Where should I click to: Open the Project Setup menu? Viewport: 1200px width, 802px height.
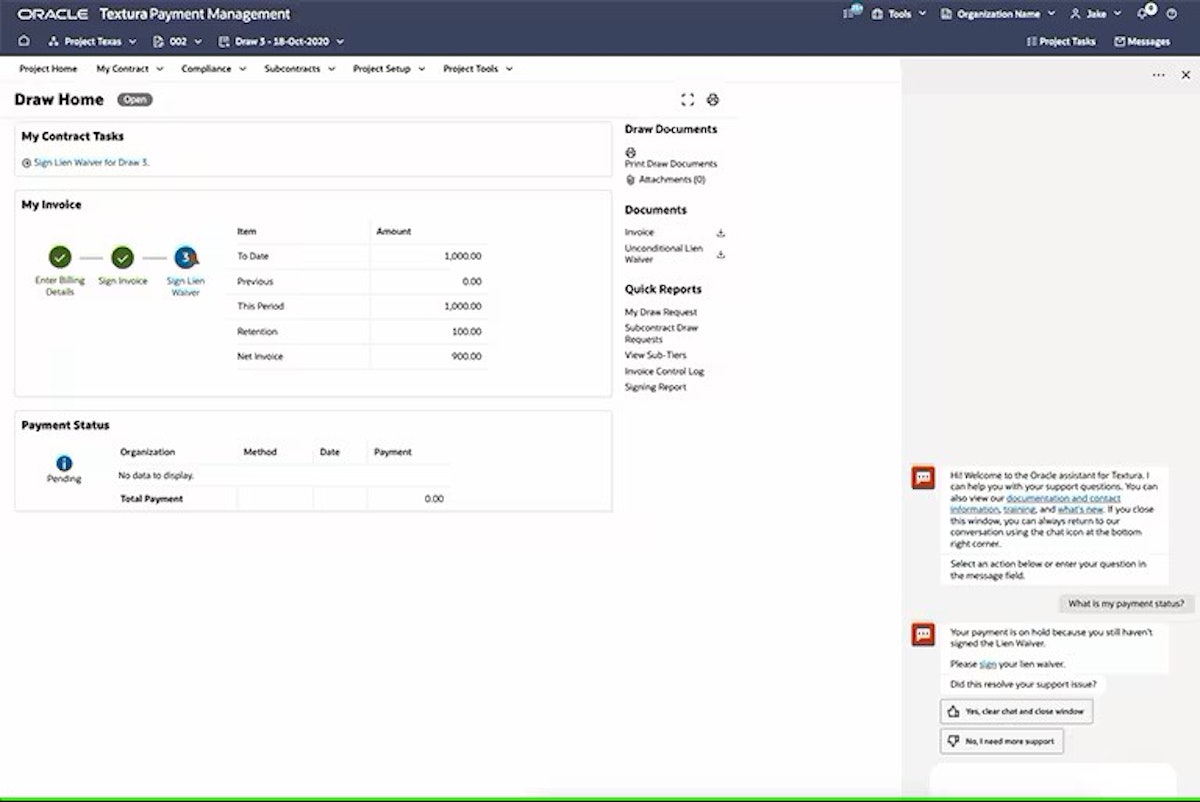pyautogui.click(x=388, y=68)
